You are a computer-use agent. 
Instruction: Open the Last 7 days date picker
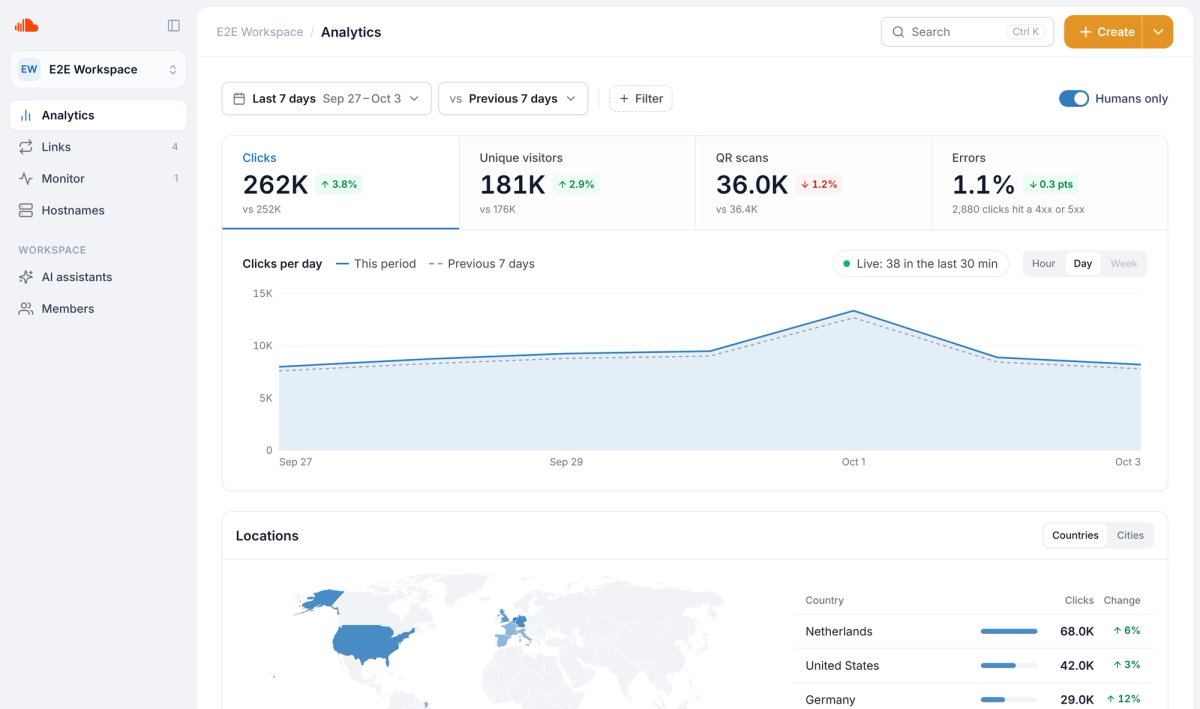click(327, 99)
